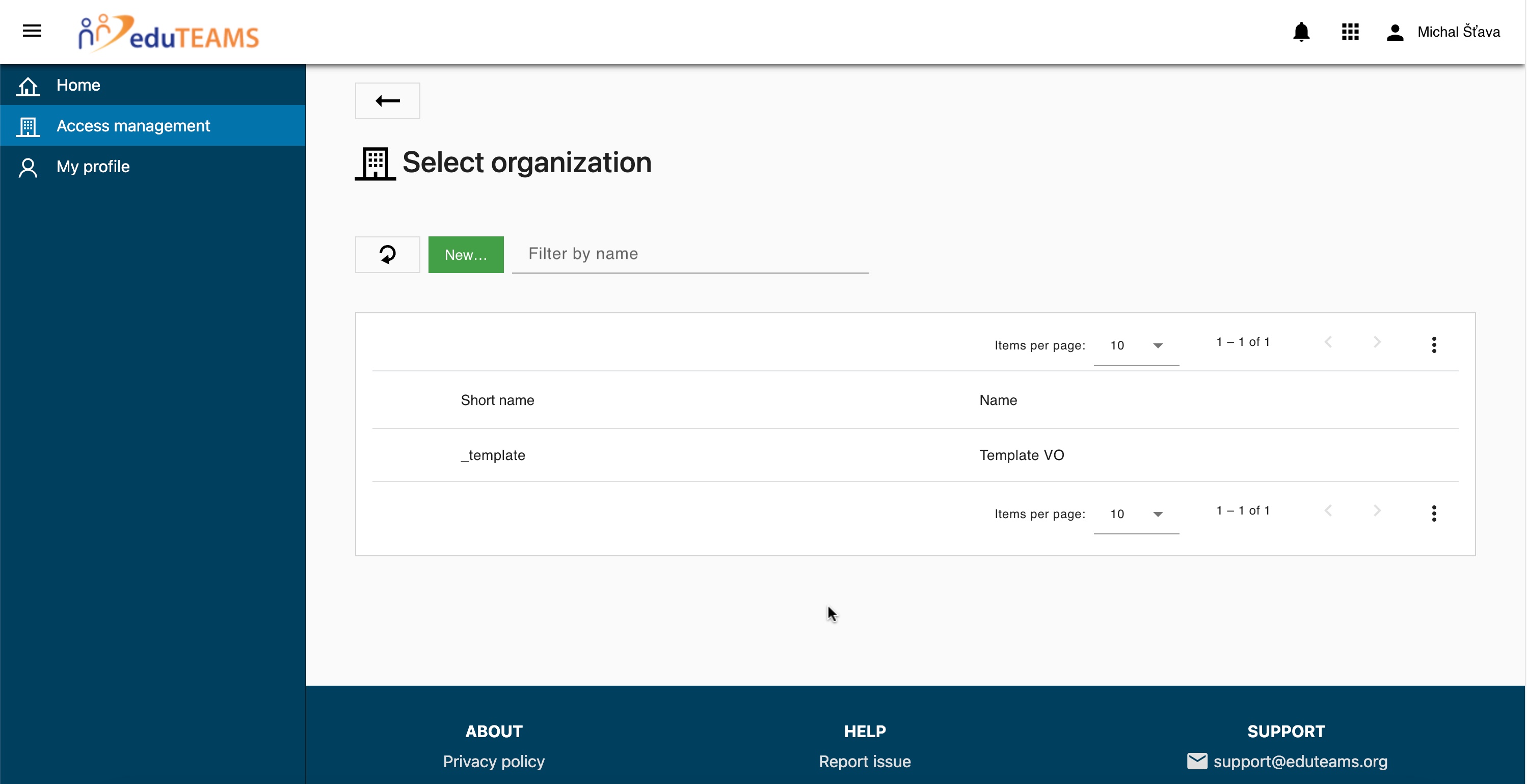Screen dimensions: 1527x784
Task: Click the Select organization heading icon
Action: [375, 163]
